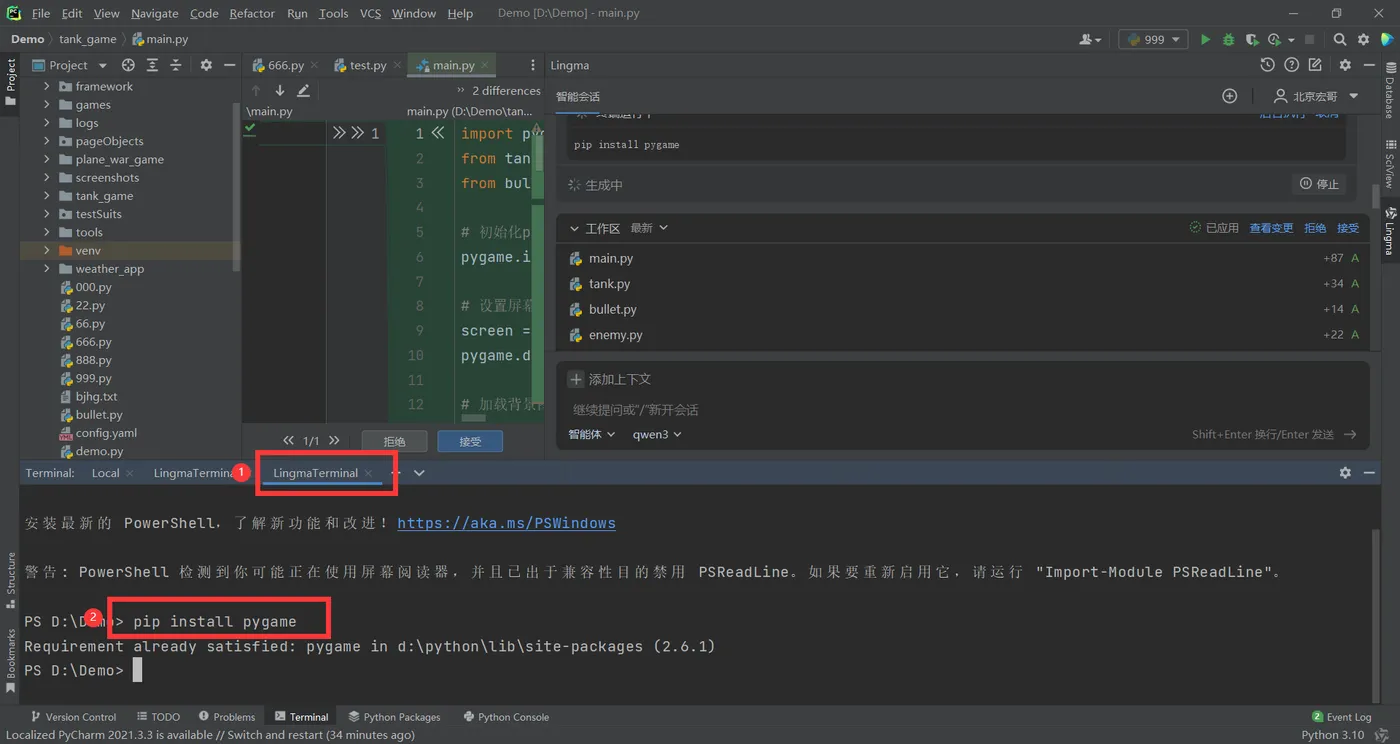Select the Local terminal tab
1400x744 pixels.
[x=105, y=473]
